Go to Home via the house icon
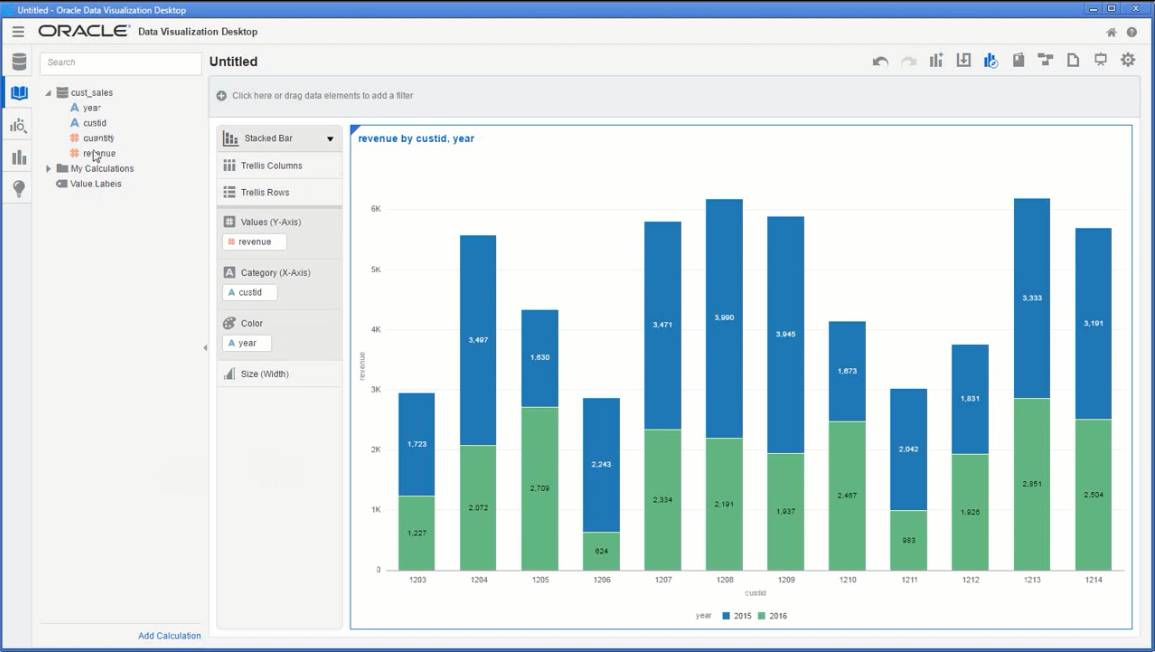This screenshot has width=1155, height=652. point(1112,32)
